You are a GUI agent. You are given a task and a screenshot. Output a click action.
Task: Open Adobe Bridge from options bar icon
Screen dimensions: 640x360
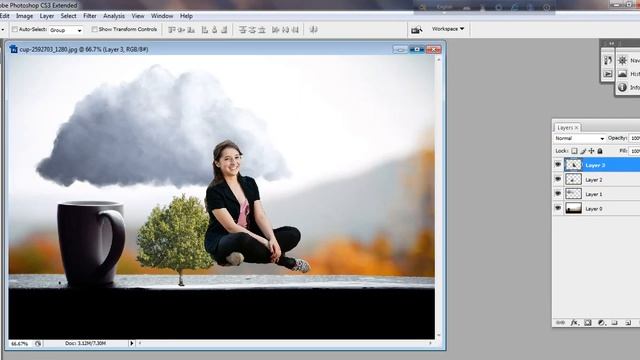416,29
